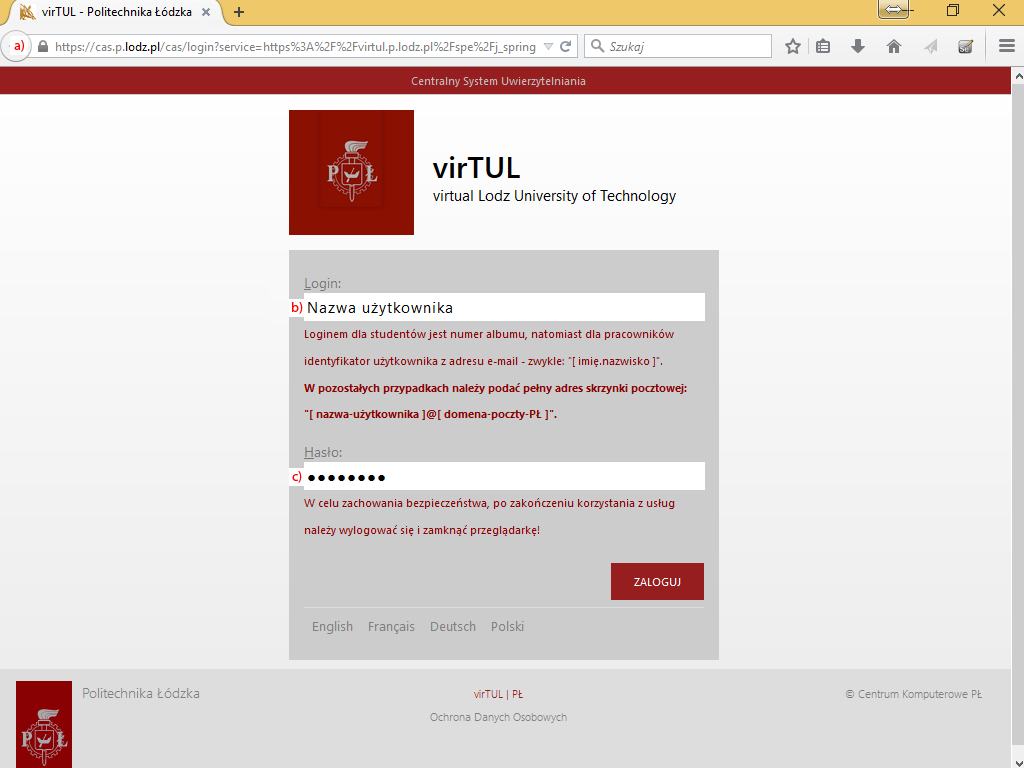Open the URL history dropdown arrow
Screen dimensions: 1024x768
pyautogui.click(x=549, y=46)
